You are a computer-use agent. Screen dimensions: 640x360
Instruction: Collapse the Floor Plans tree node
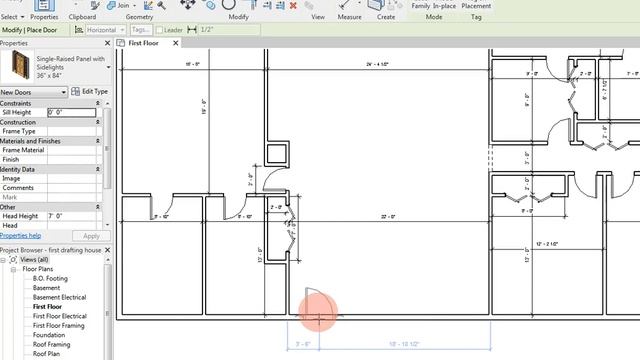click(13, 269)
